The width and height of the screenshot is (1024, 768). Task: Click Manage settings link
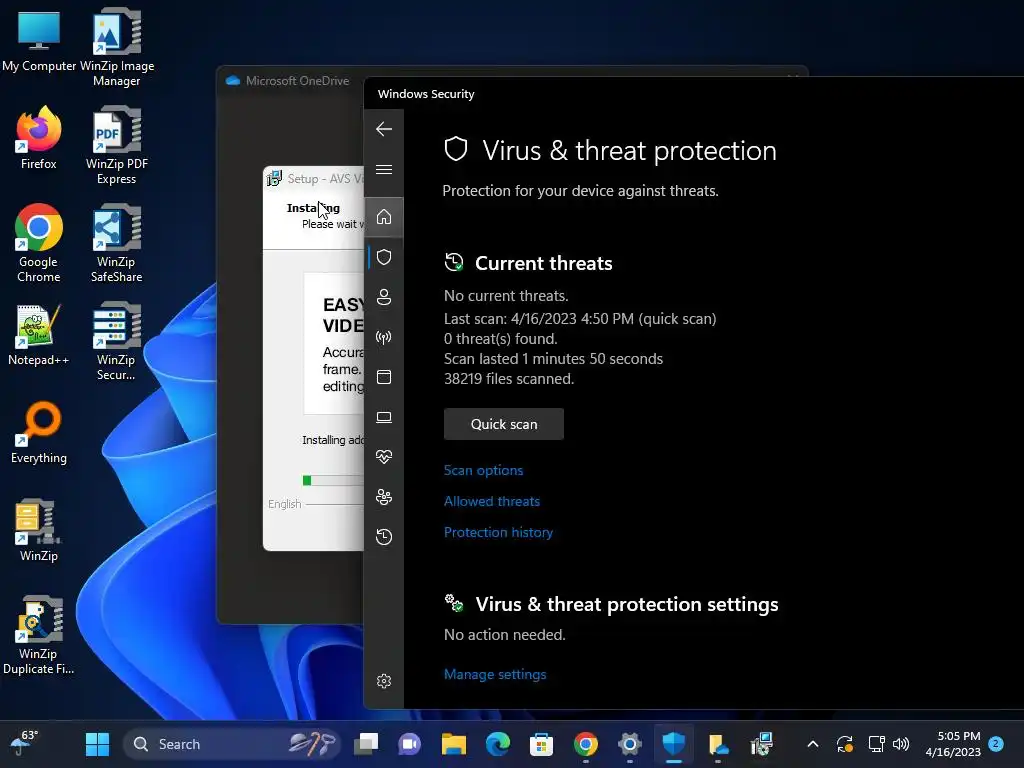click(x=495, y=674)
